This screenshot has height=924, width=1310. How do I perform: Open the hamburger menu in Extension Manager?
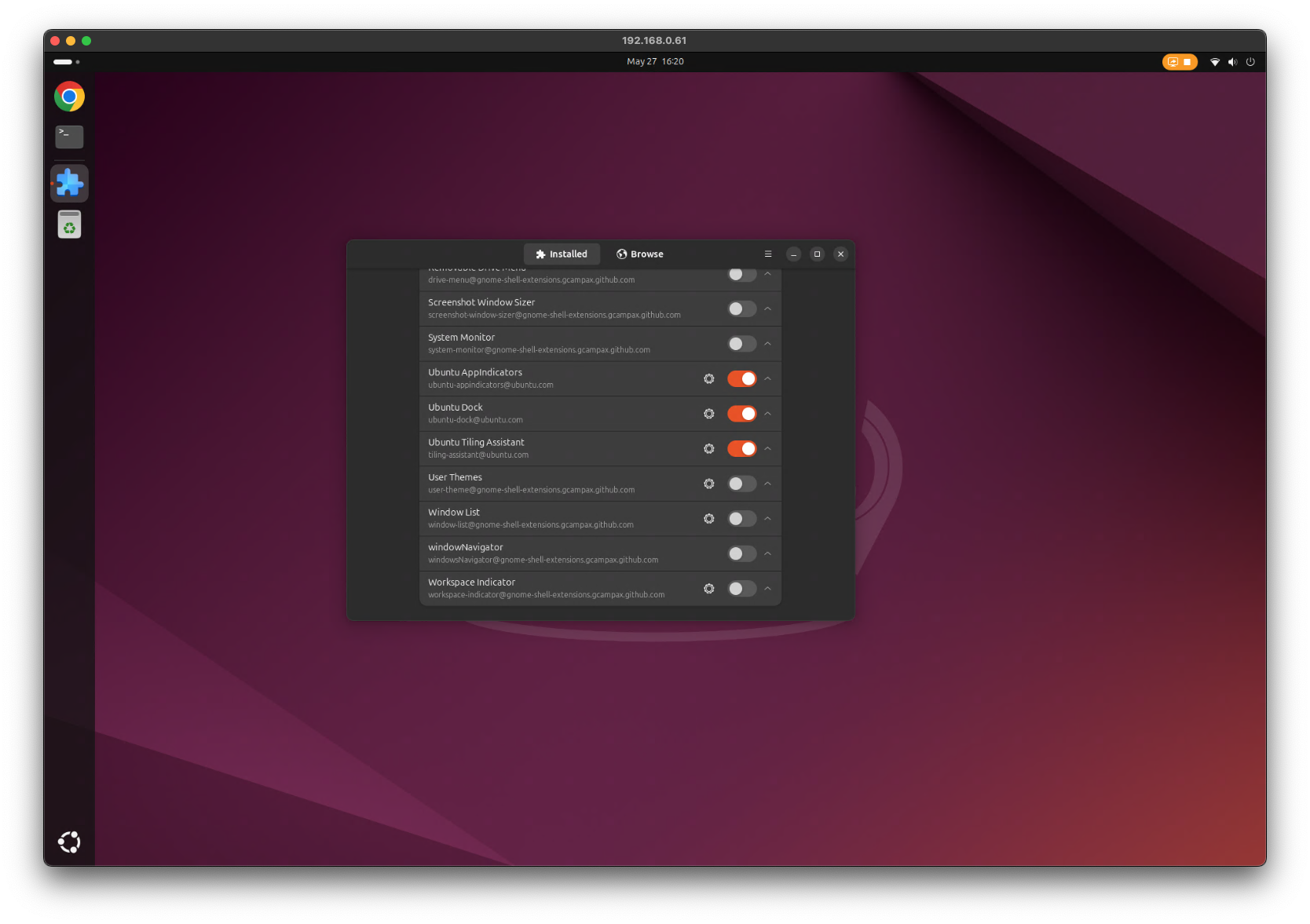point(768,254)
